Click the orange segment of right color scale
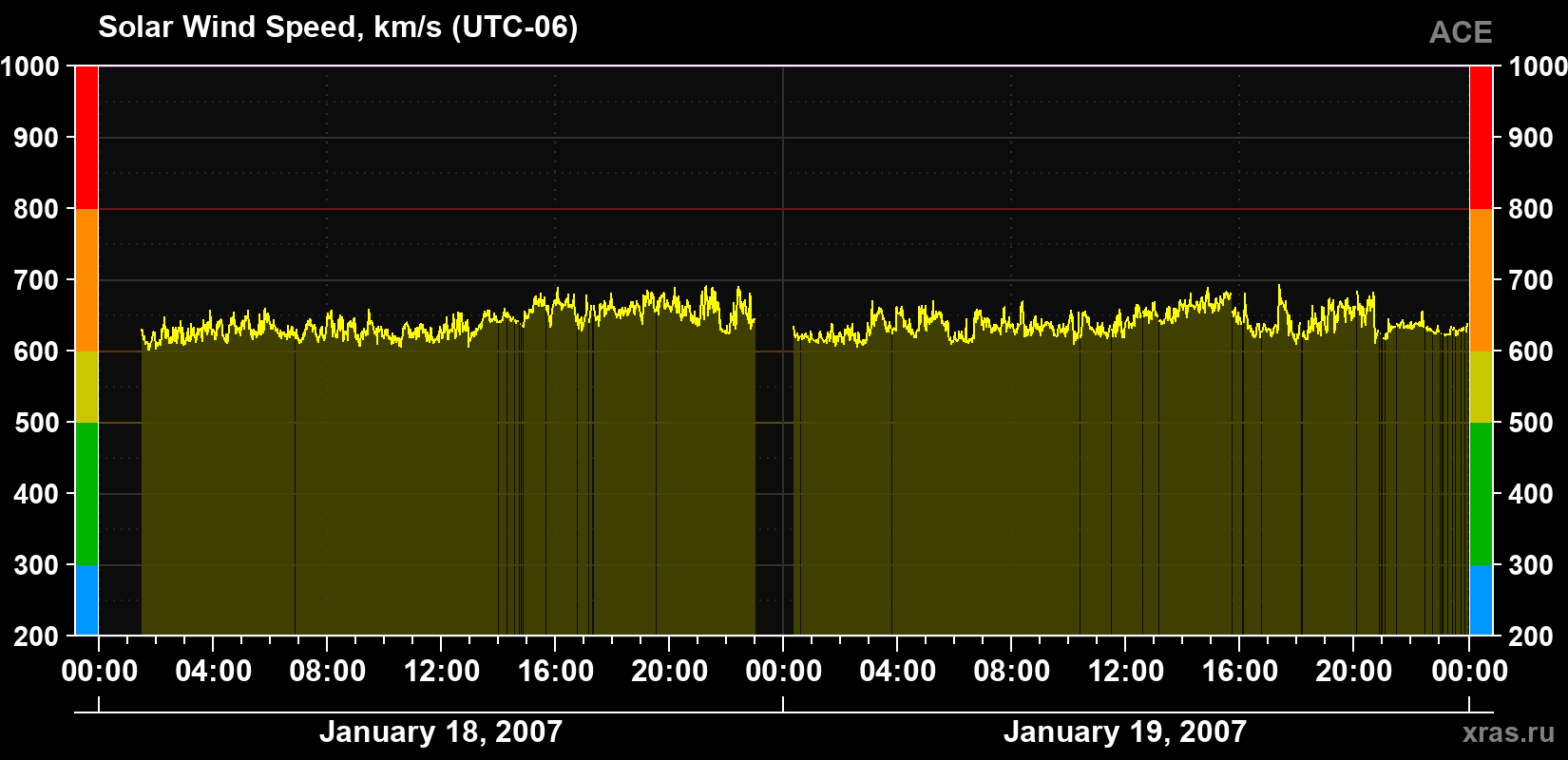Screen dimensions: 1568x760 click(1481, 280)
